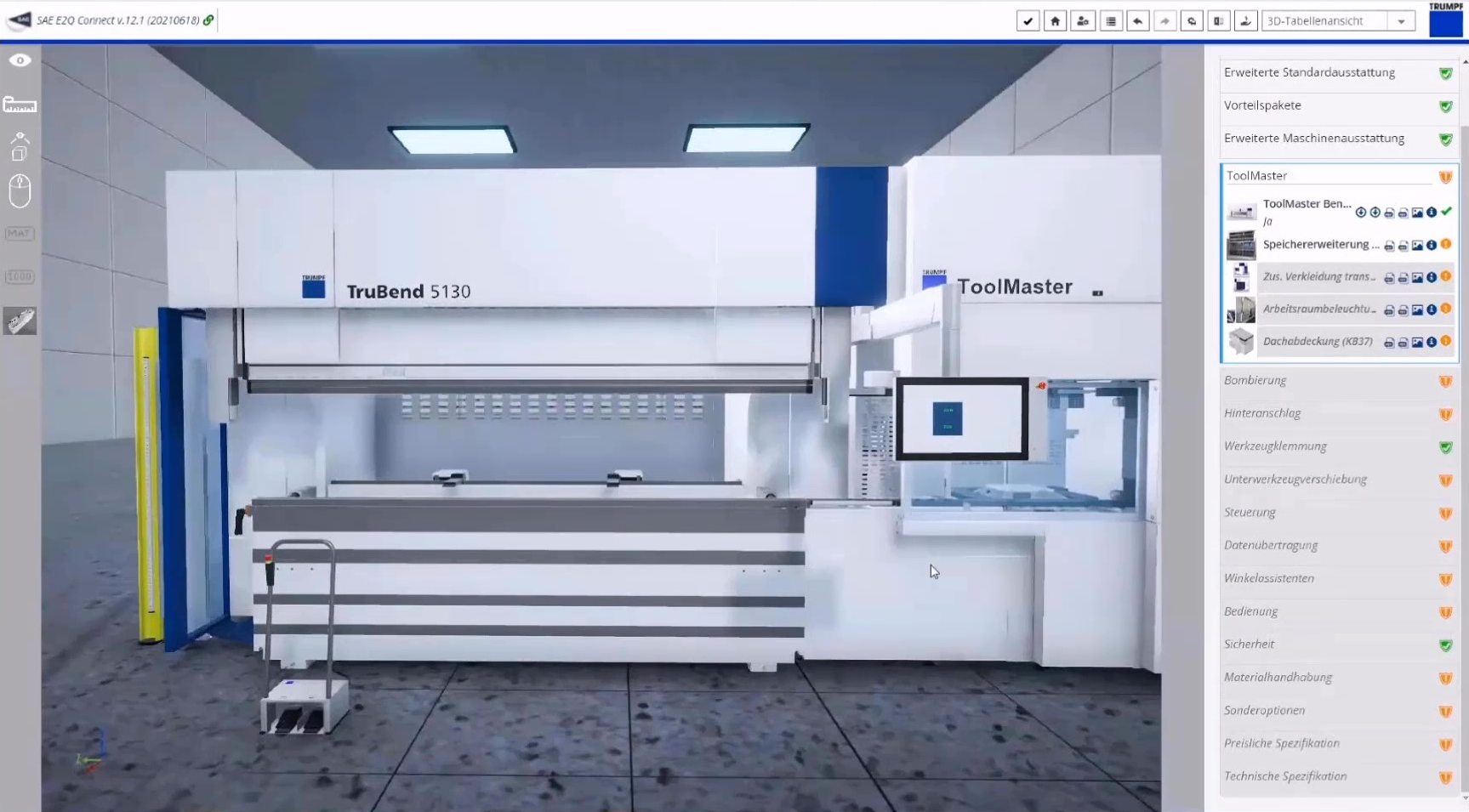Click the warning shield beside Bombierung
The height and width of the screenshot is (812, 1469).
pyautogui.click(x=1445, y=382)
